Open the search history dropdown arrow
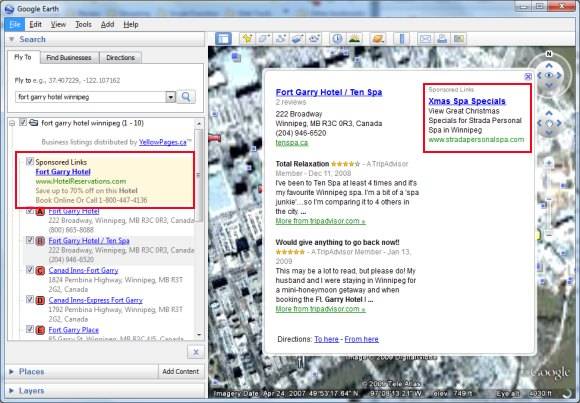Viewport: 580px width, 403px height. tap(170, 97)
